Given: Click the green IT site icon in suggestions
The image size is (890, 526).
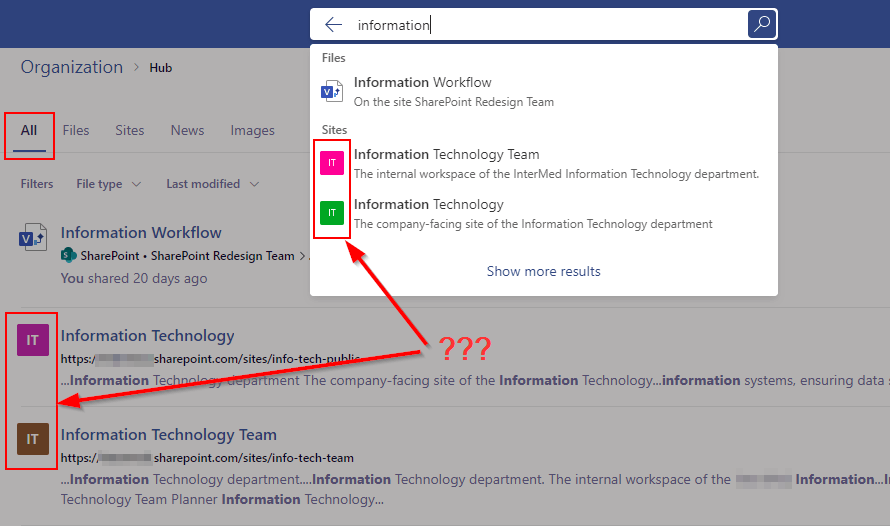Looking at the screenshot, I should [x=332, y=213].
